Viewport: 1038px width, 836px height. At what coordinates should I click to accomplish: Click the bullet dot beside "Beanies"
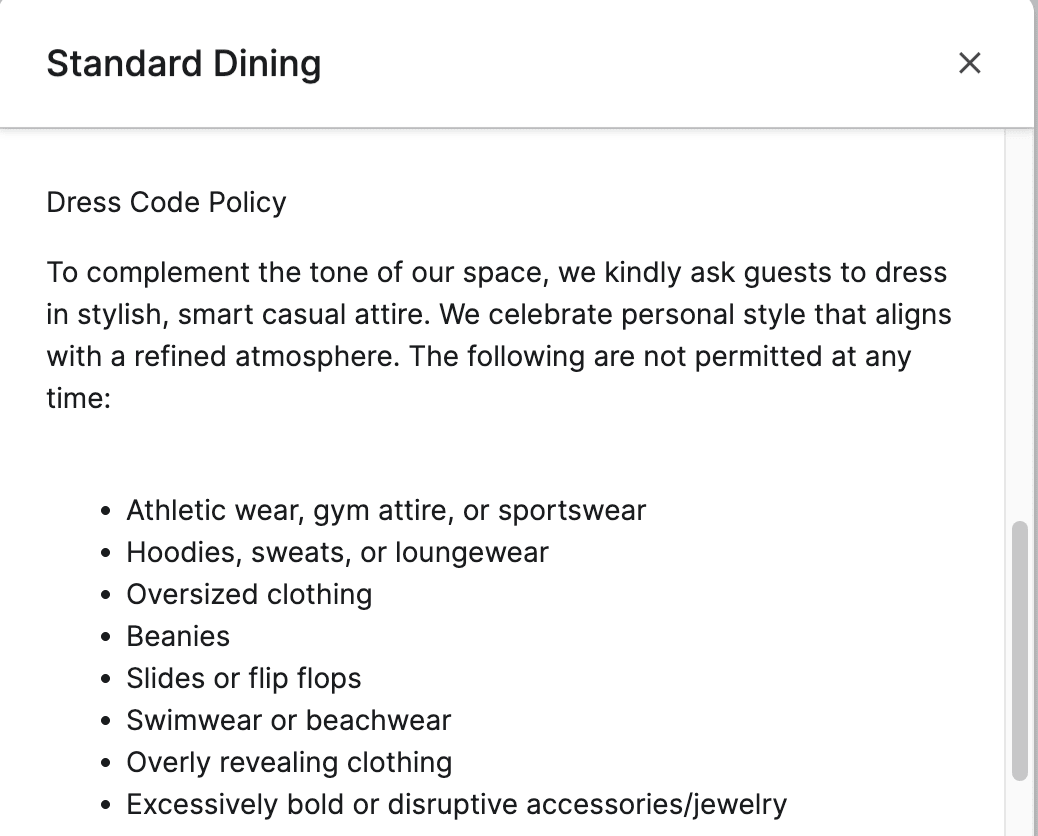point(107,637)
